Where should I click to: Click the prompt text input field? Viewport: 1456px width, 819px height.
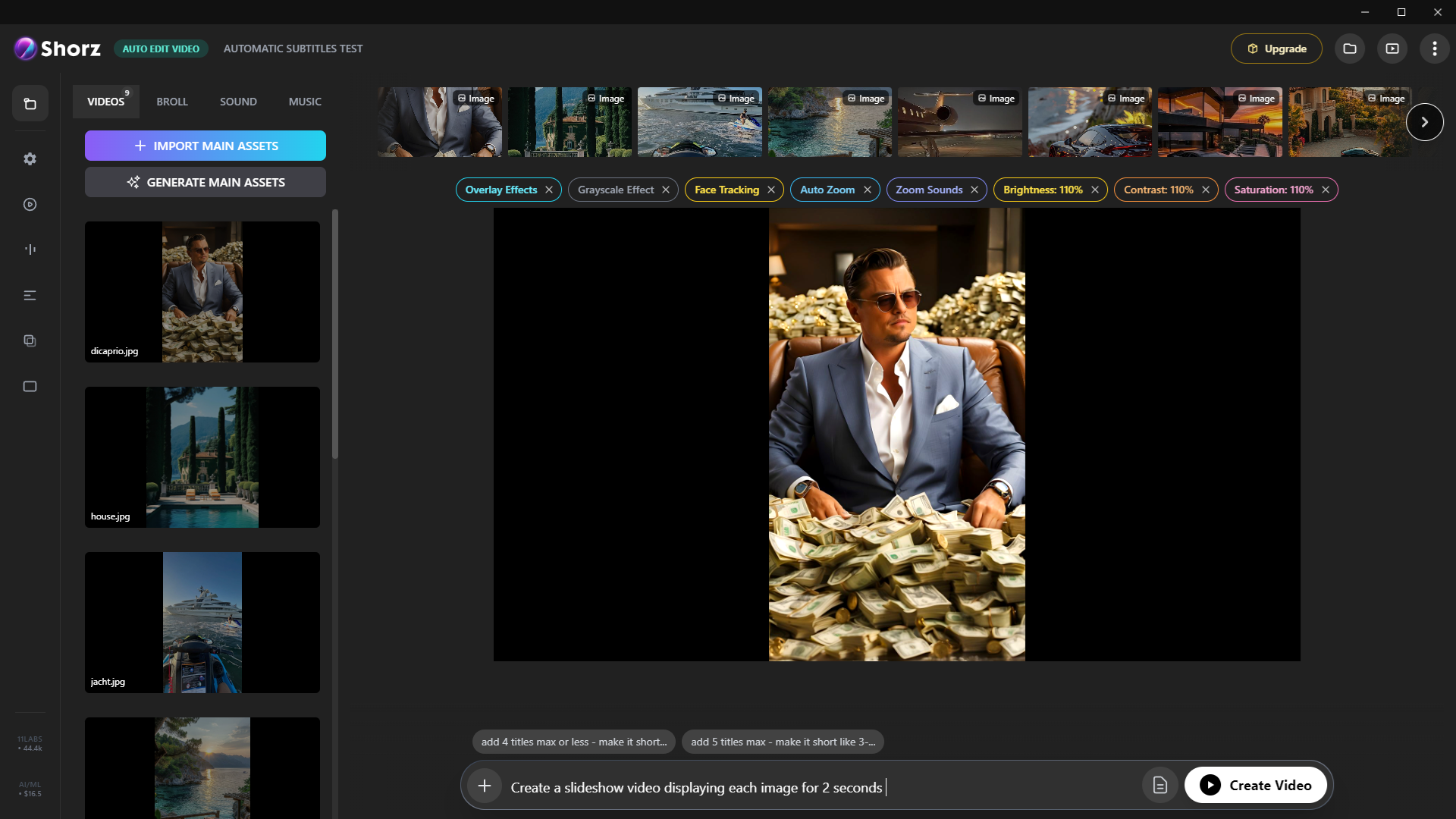pyautogui.click(x=758, y=787)
